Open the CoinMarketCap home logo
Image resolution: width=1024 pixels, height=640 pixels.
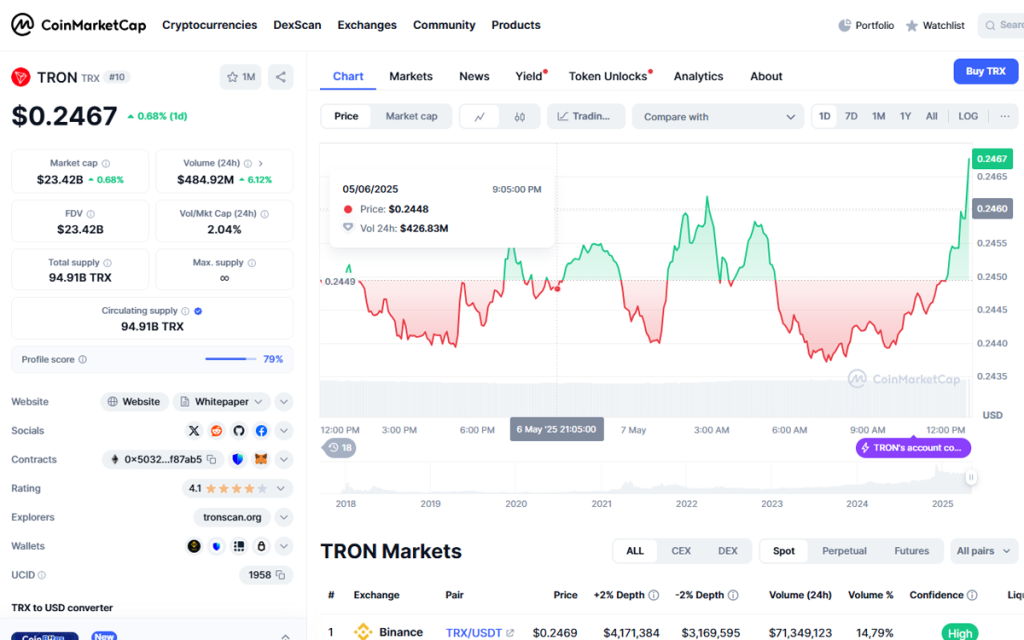coord(78,25)
